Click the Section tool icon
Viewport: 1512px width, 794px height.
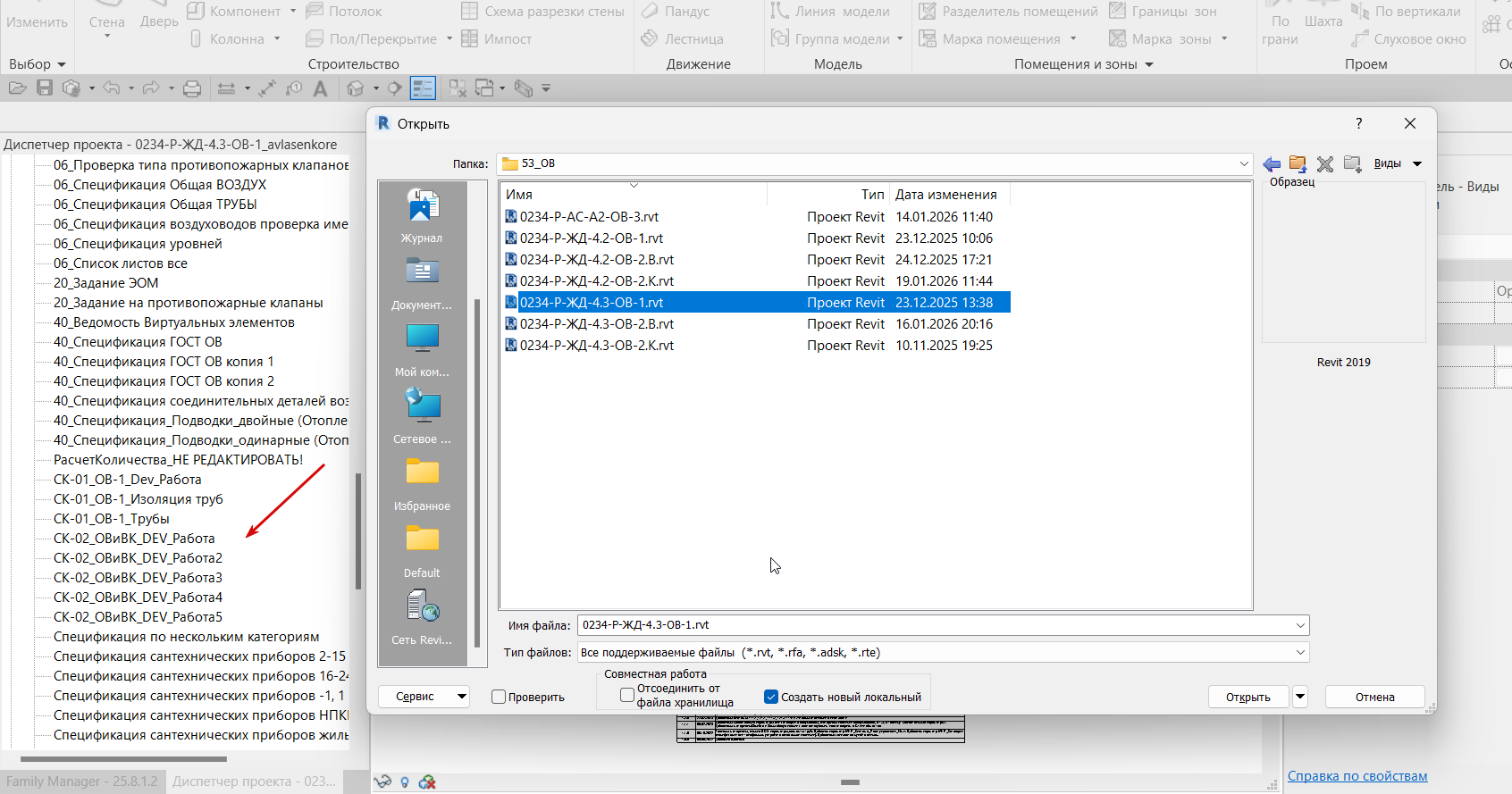point(394,88)
